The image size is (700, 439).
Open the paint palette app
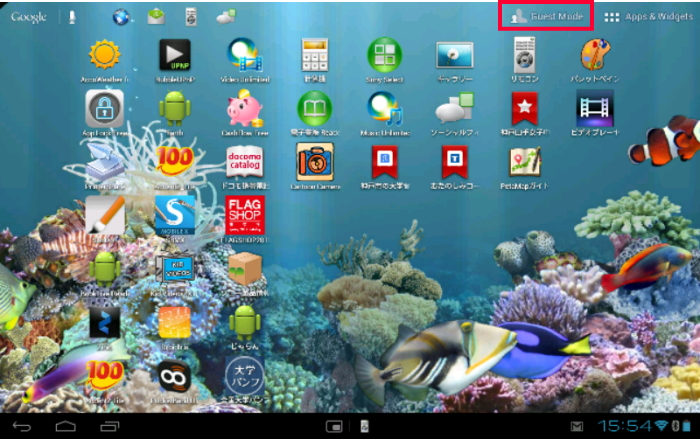click(596, 55)
